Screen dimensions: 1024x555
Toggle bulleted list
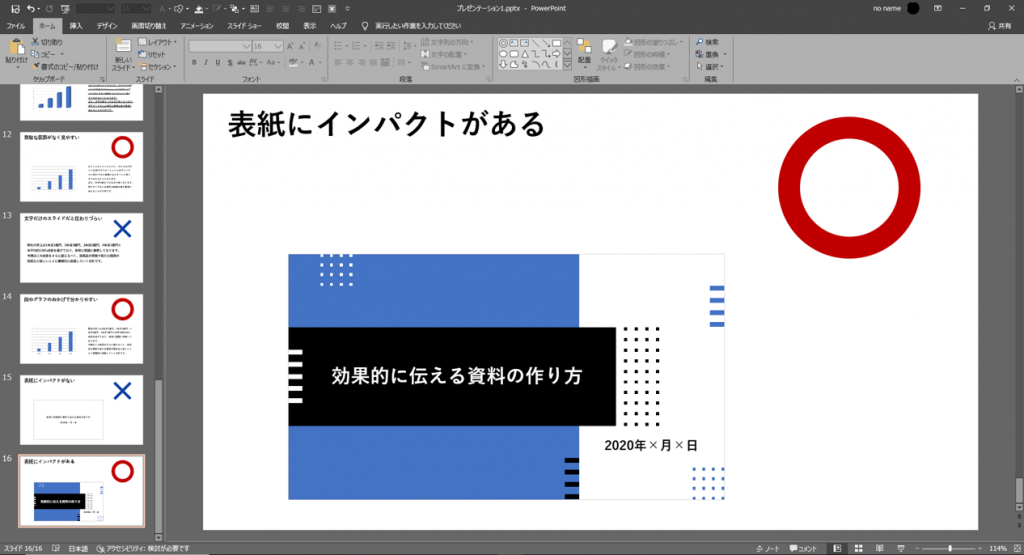pyautogui.click(x=340, y=46)
